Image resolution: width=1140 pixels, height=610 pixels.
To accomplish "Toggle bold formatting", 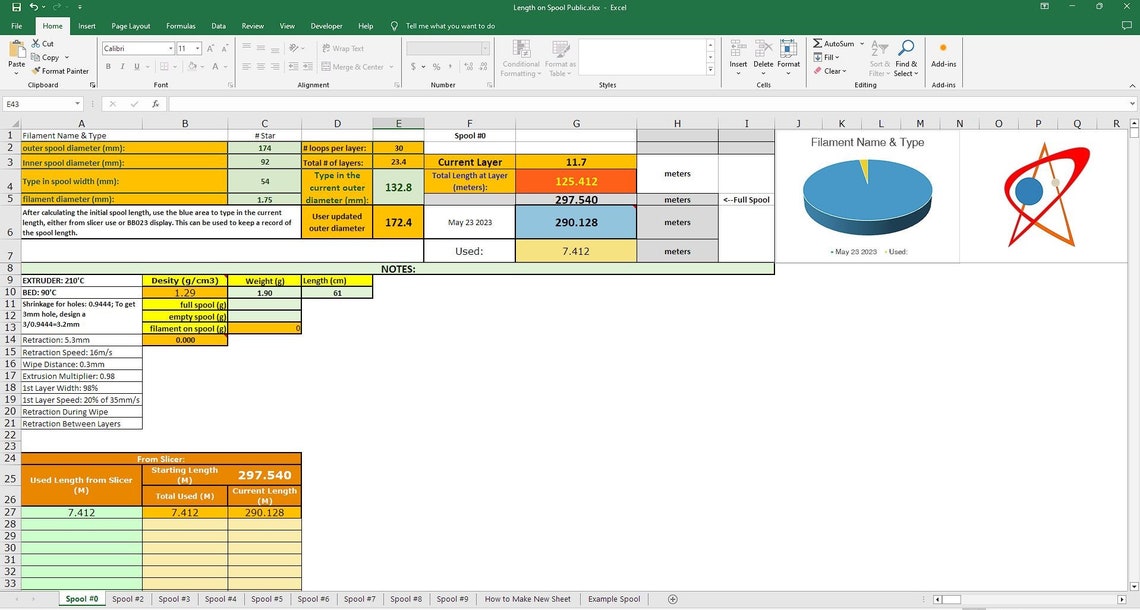I will (107, 66).
